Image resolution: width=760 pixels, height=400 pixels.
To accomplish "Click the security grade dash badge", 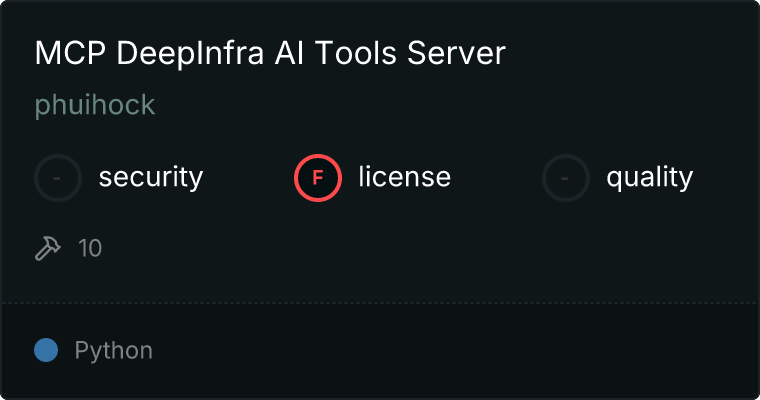I will pyautogui.click(x=58, y=178).
